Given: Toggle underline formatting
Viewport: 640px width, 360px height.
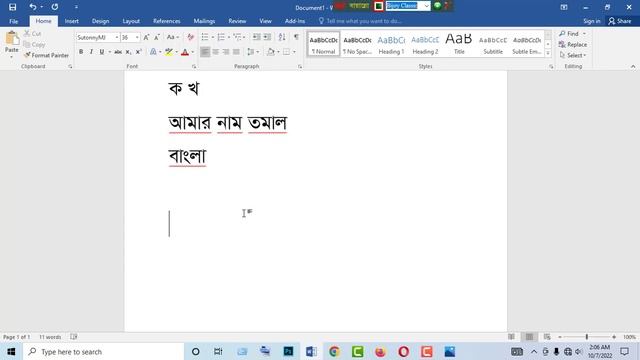Looking at the screenshot, I should click(102, 52).
